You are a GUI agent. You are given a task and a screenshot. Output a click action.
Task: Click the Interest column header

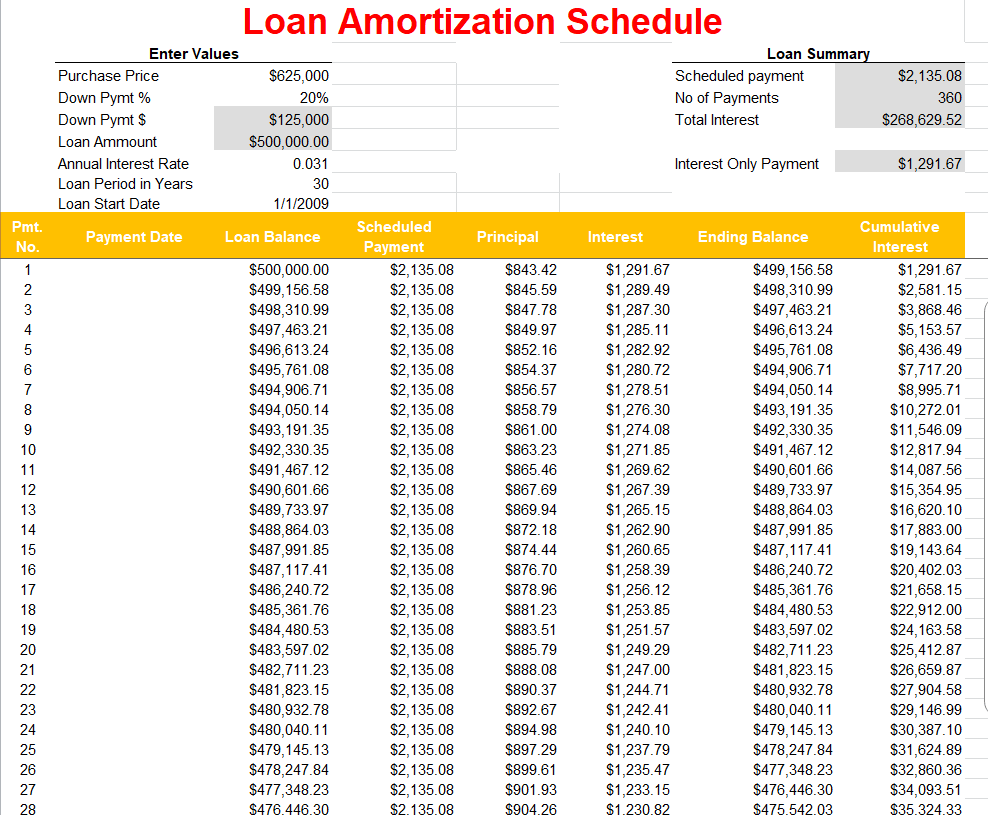pos(615,237)
